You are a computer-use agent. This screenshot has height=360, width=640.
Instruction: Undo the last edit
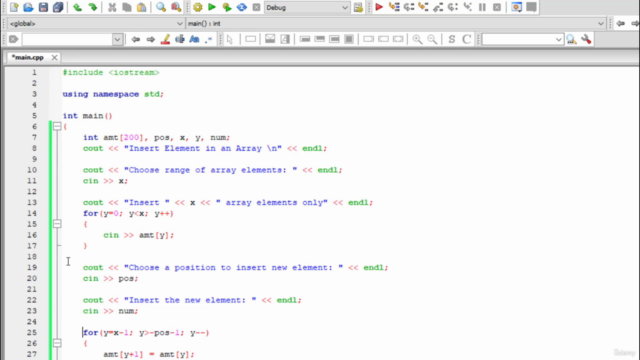pyautogui.click(x=78, y=7)
